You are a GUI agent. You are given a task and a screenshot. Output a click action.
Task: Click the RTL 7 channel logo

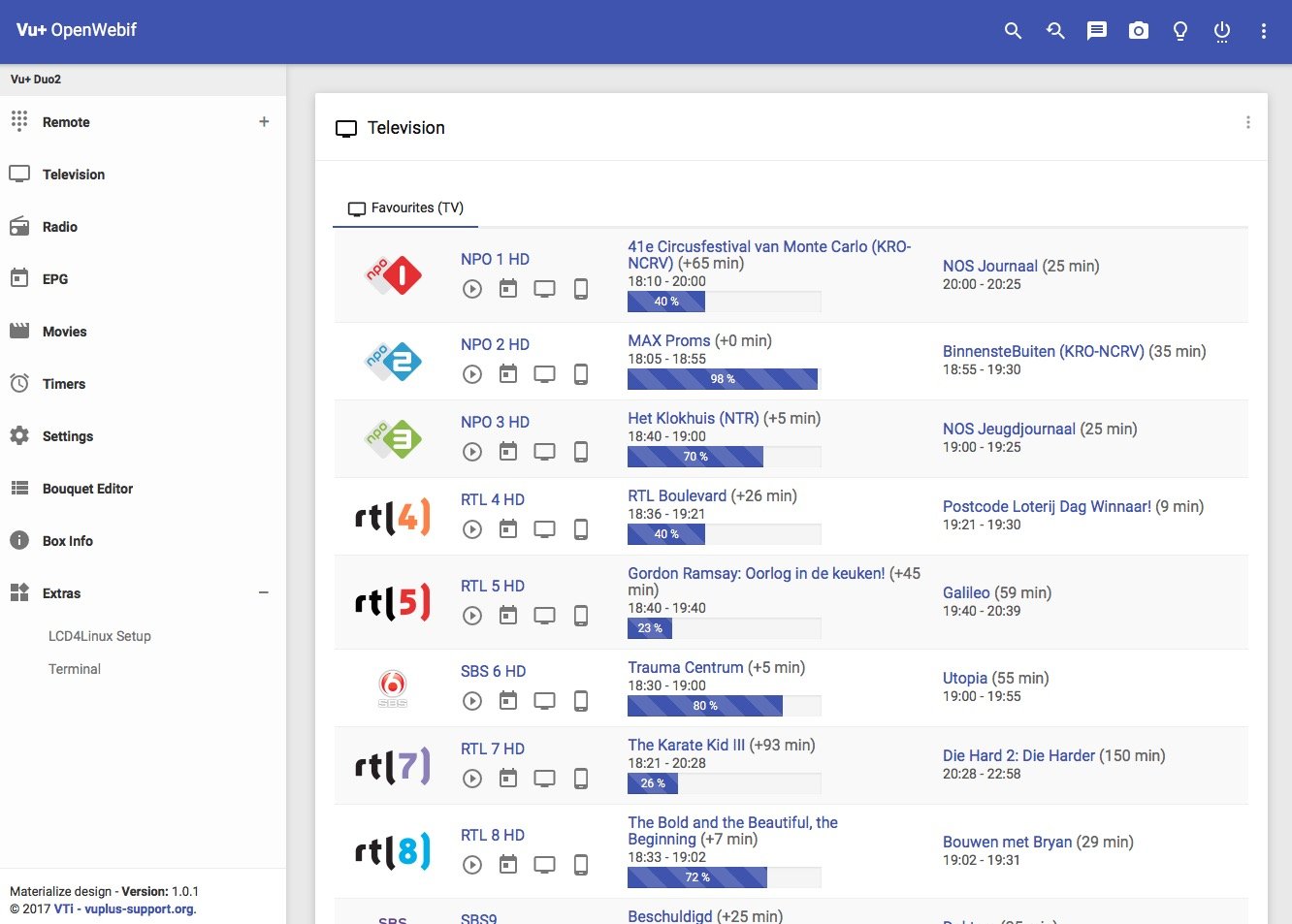[393, 766]
